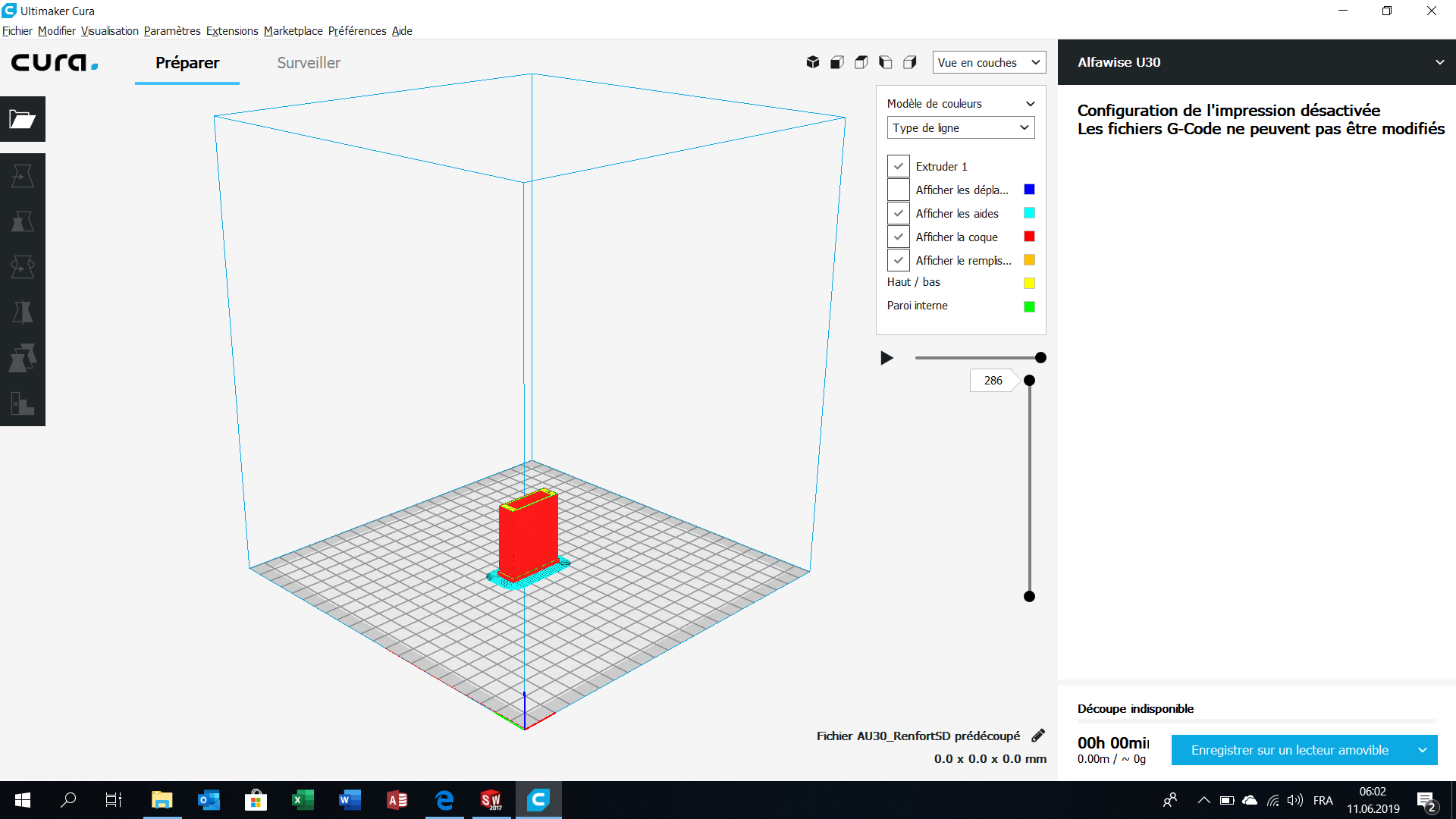Switch to the Surveiller tab
Screen dimensions: 1456x819
coord(309,63)
